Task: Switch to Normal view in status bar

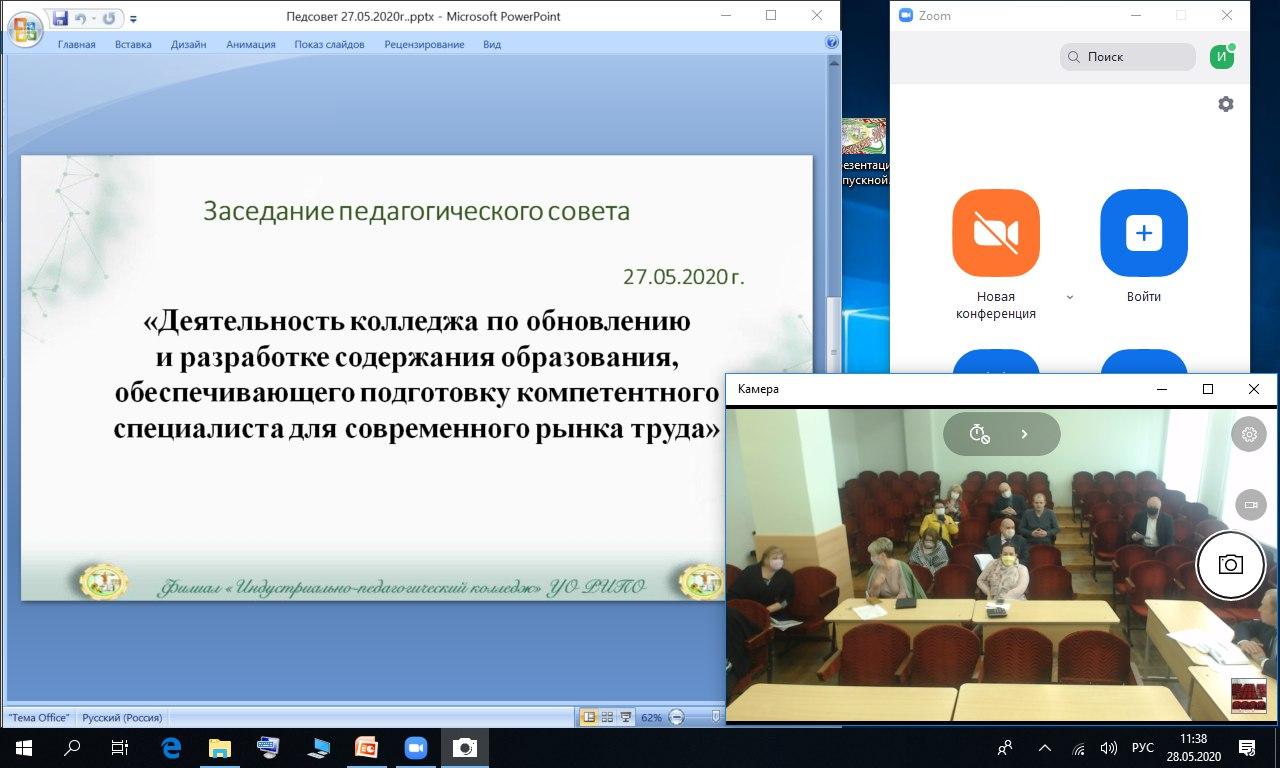Action: click(x=589, y=717)
